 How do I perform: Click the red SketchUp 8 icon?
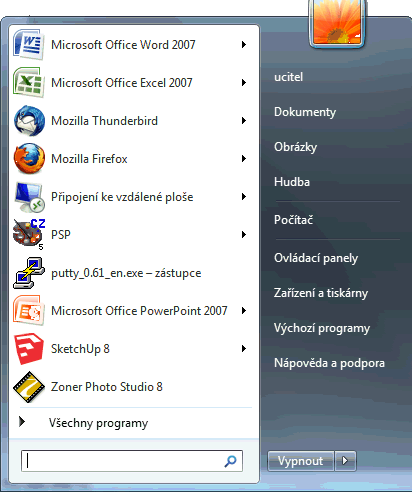coord(29,349)
